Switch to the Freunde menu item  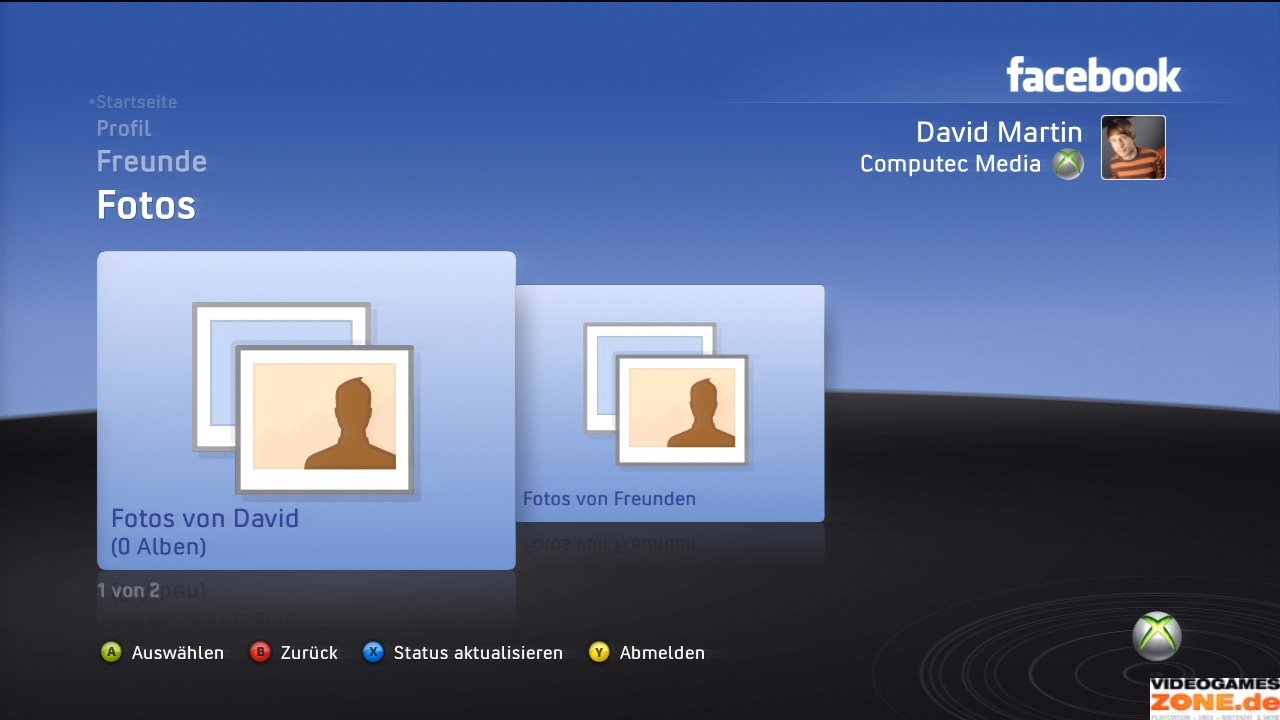point(152,162)
